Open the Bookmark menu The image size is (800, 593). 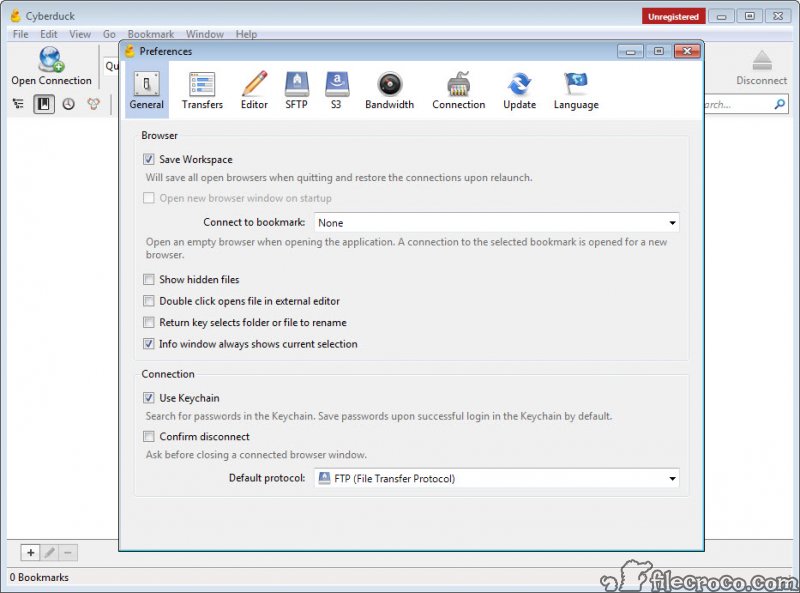click(x=151, y=34)
